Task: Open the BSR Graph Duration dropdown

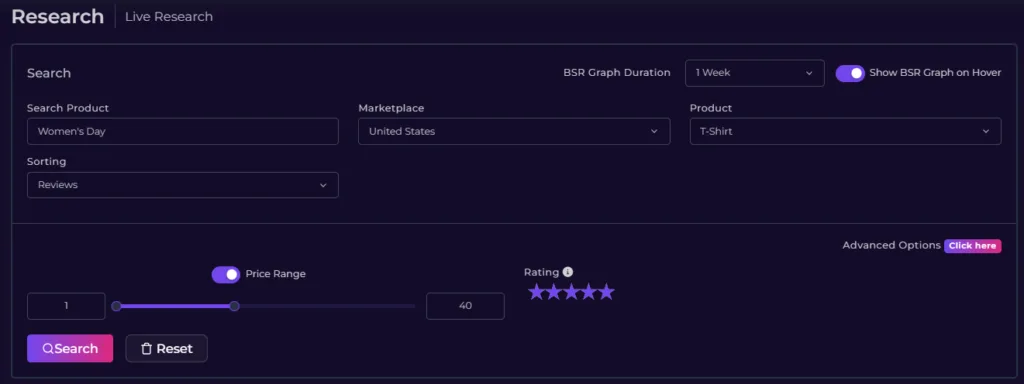Action: tap(754, 73)
